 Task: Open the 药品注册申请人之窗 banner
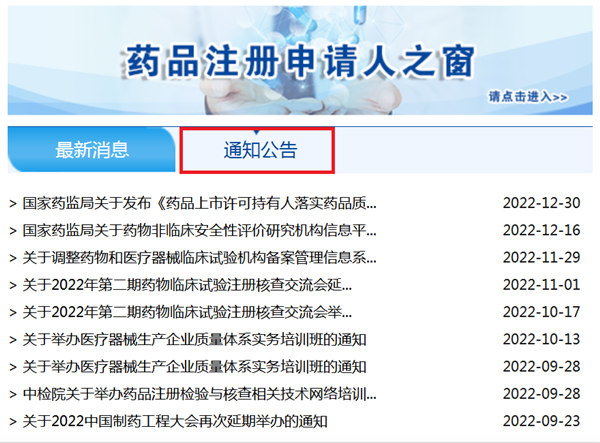[x=292, y=60]
